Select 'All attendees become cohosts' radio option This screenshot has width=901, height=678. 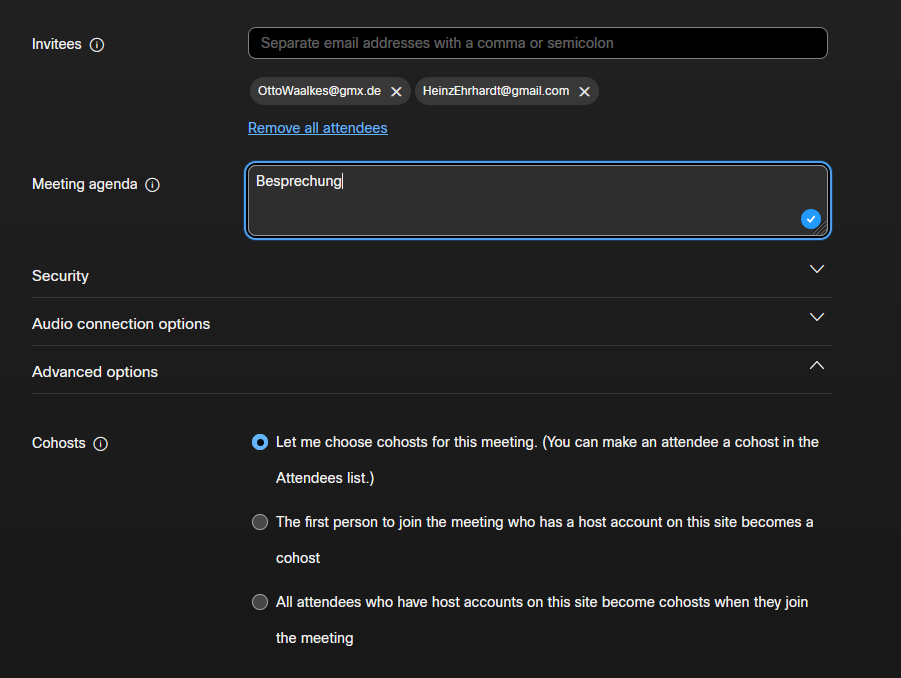pyautogui.click(x=260, y=602)
